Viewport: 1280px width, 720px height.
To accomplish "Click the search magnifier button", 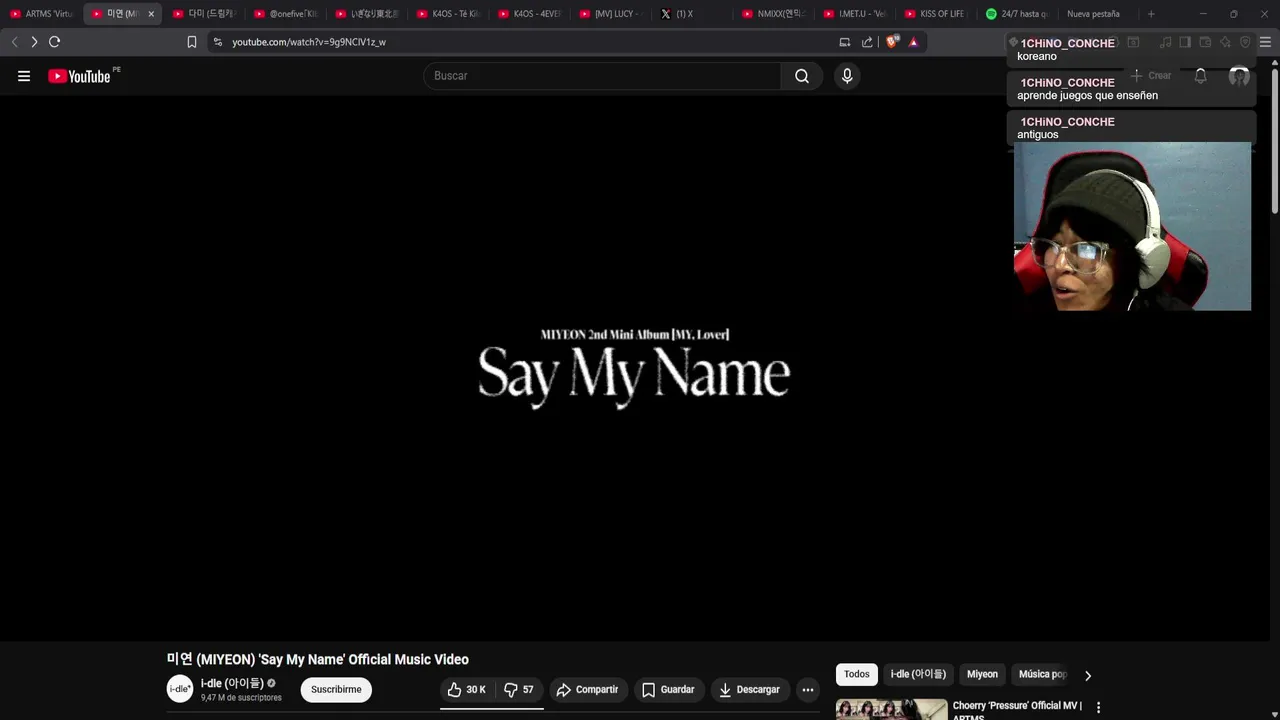I will 802,76.
